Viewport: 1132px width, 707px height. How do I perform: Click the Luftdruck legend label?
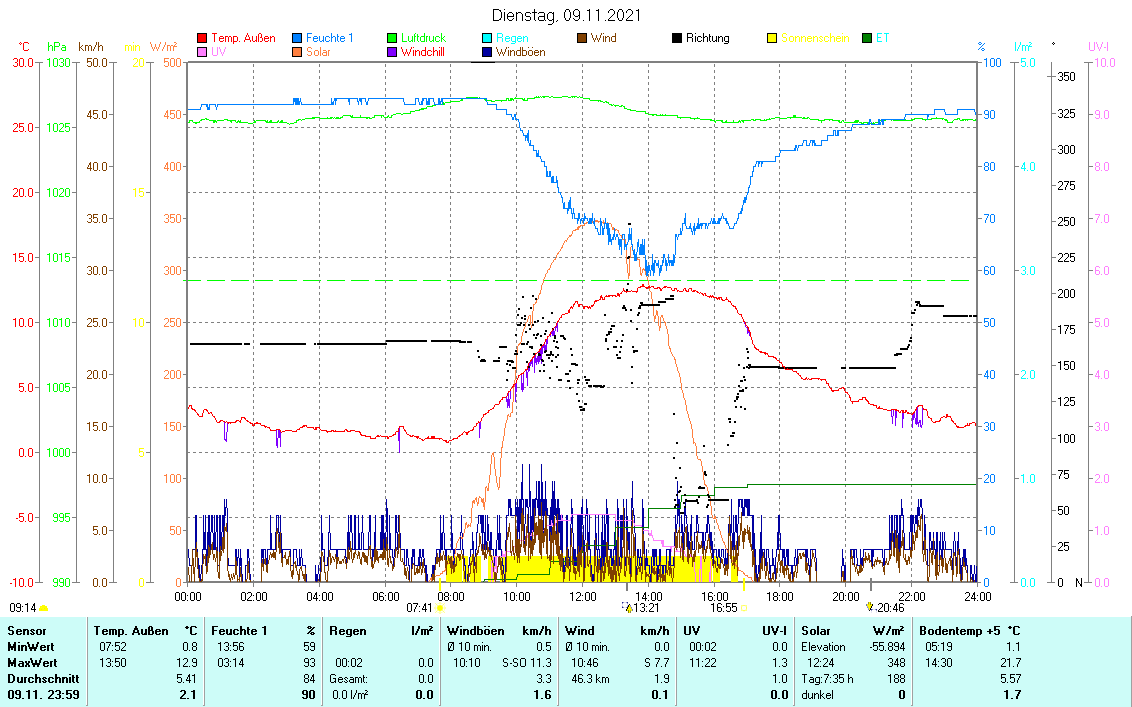pyautogui.click(x=424, y=38)
